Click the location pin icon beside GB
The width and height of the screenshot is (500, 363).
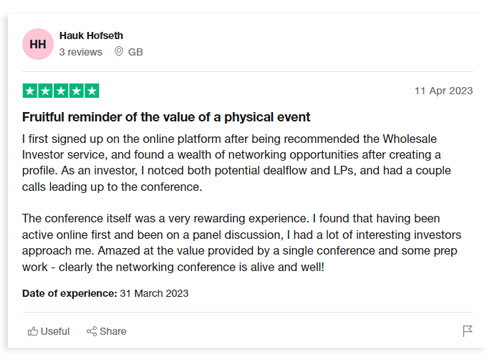(119, 52)
